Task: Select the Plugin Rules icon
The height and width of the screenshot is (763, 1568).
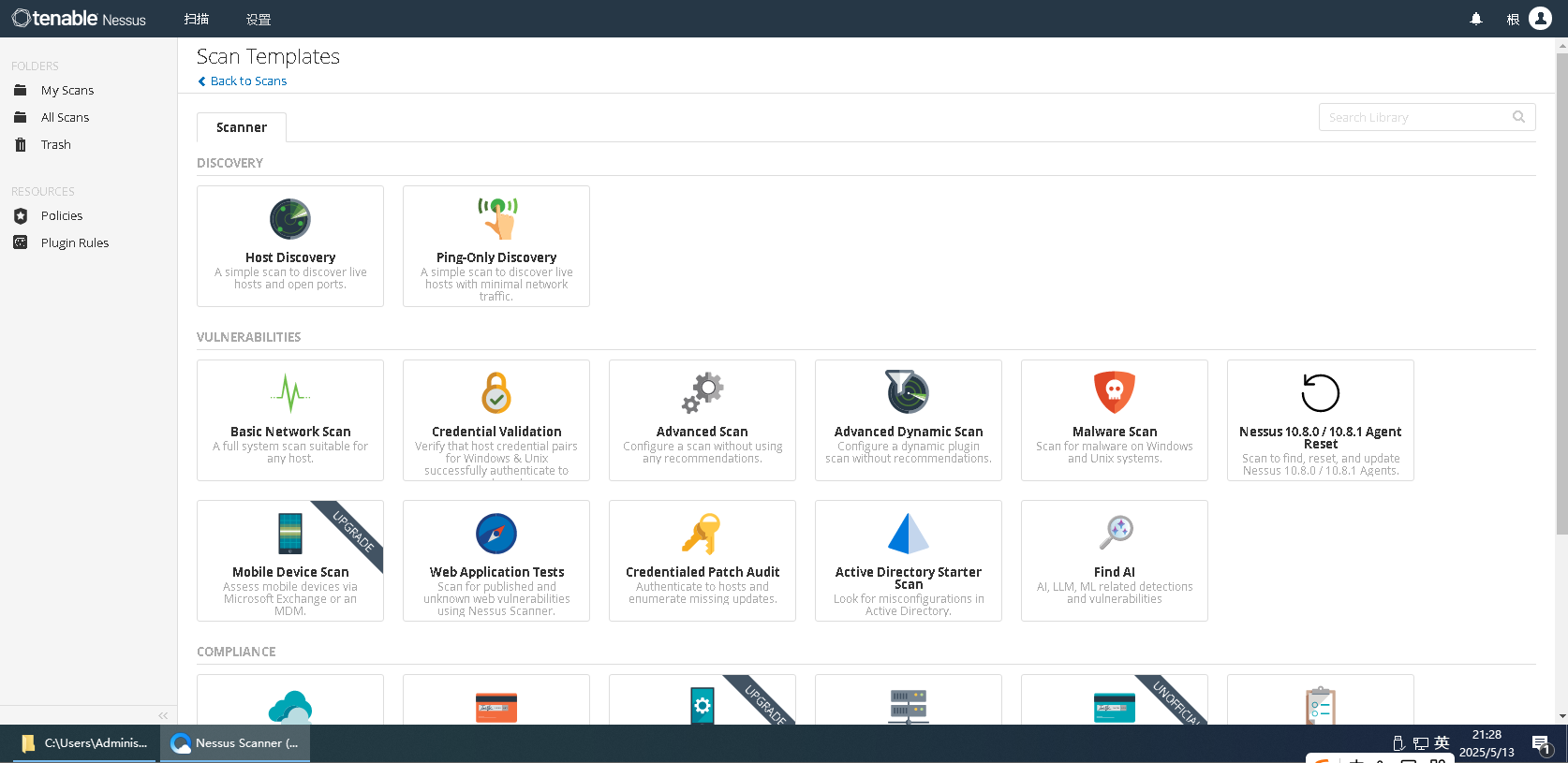Action: (x=21, y=242)
